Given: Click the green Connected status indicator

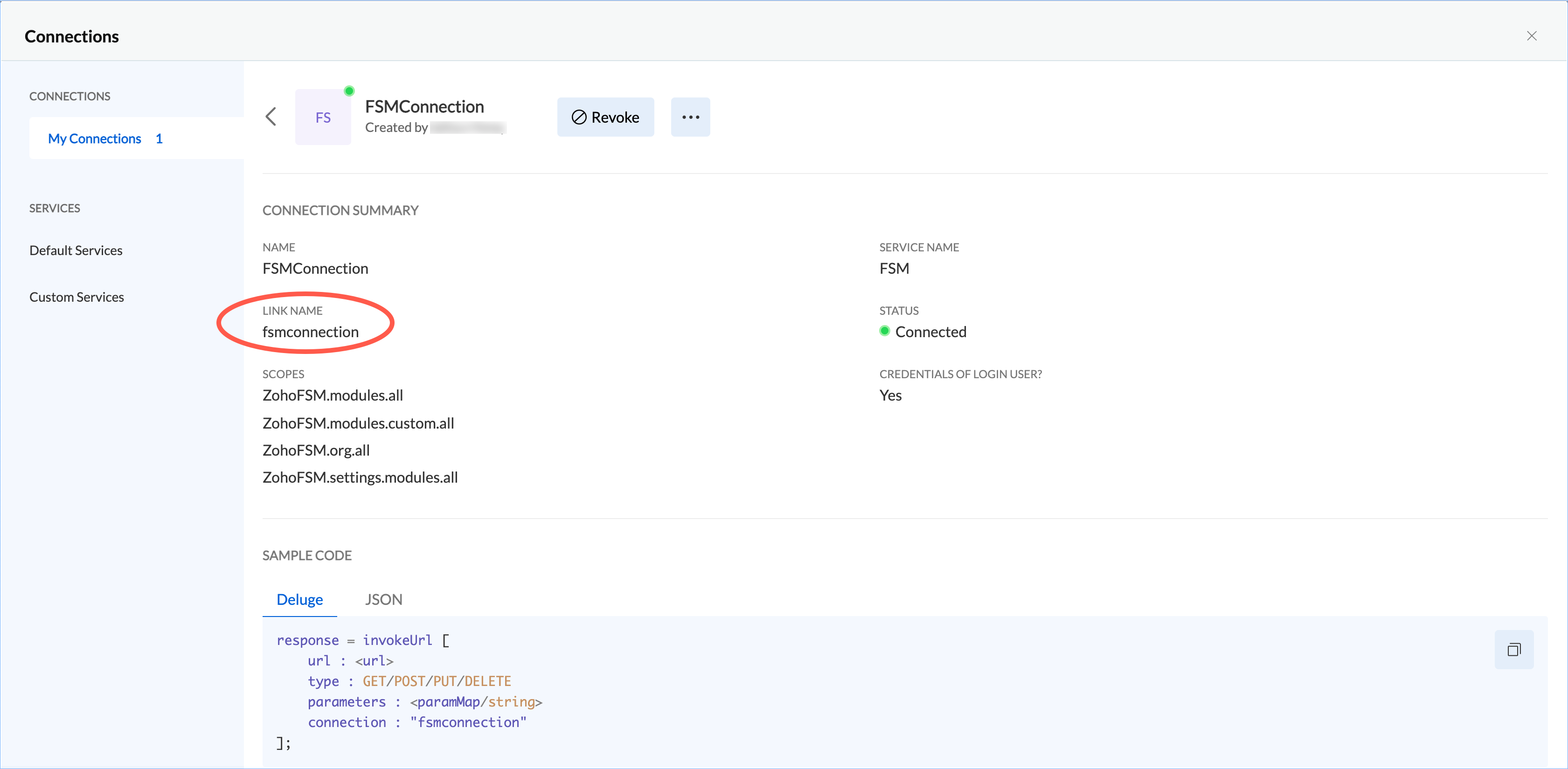Looking at the screenshot, I should 884,331.
